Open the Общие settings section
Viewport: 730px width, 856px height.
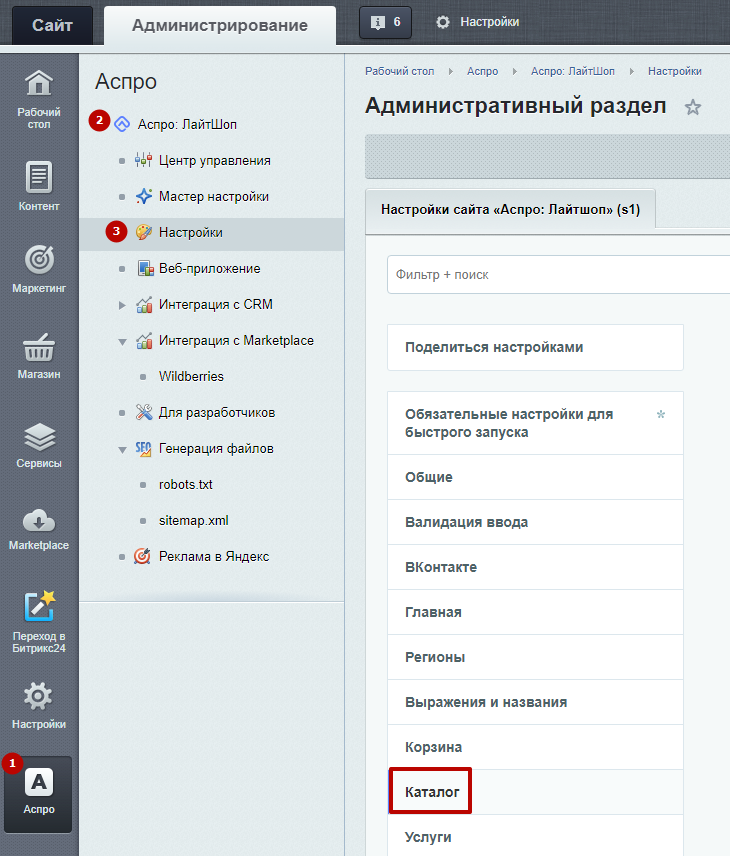pos(535,477)
